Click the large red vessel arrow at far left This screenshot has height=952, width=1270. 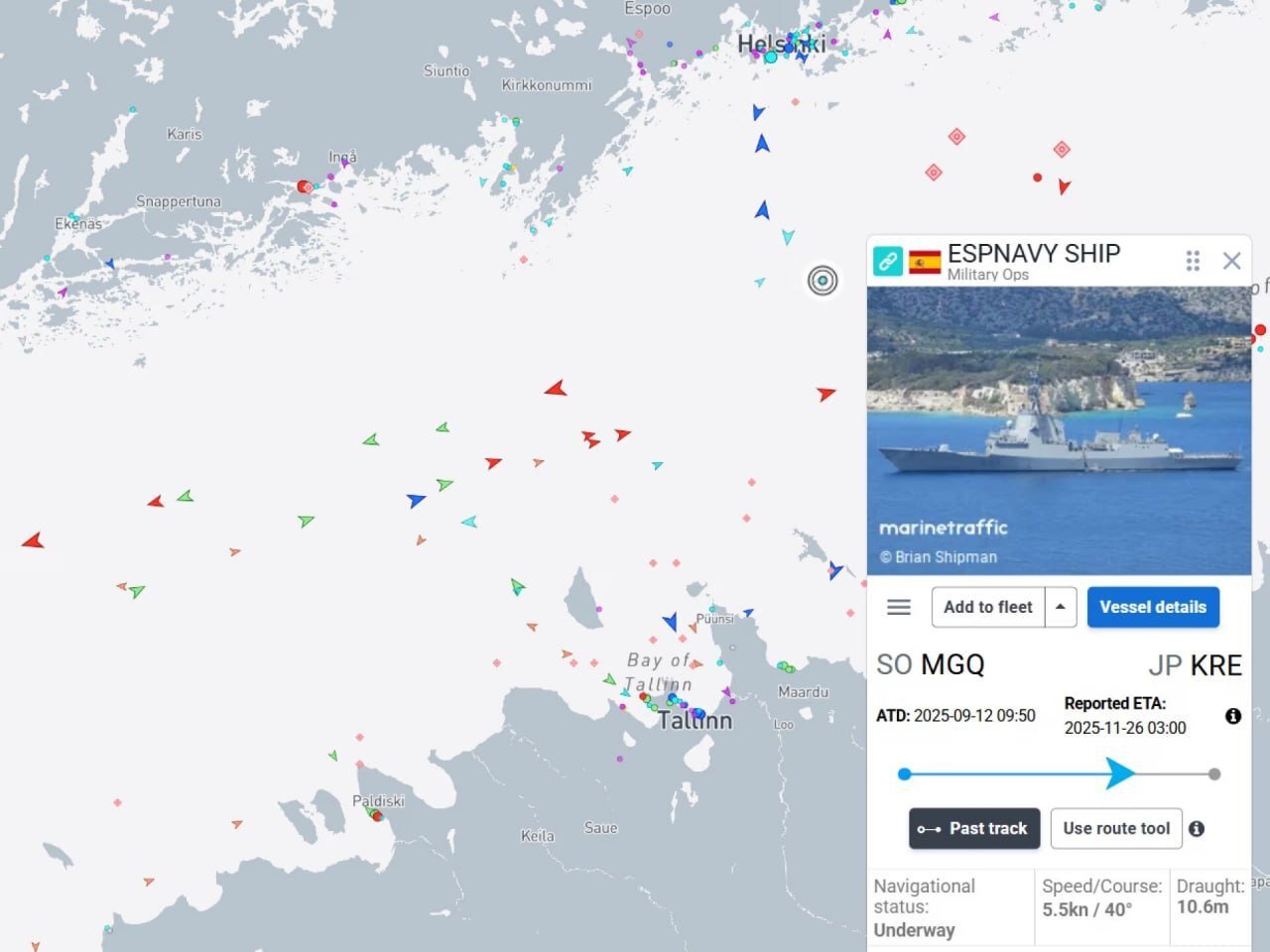(x=33, y=540)
